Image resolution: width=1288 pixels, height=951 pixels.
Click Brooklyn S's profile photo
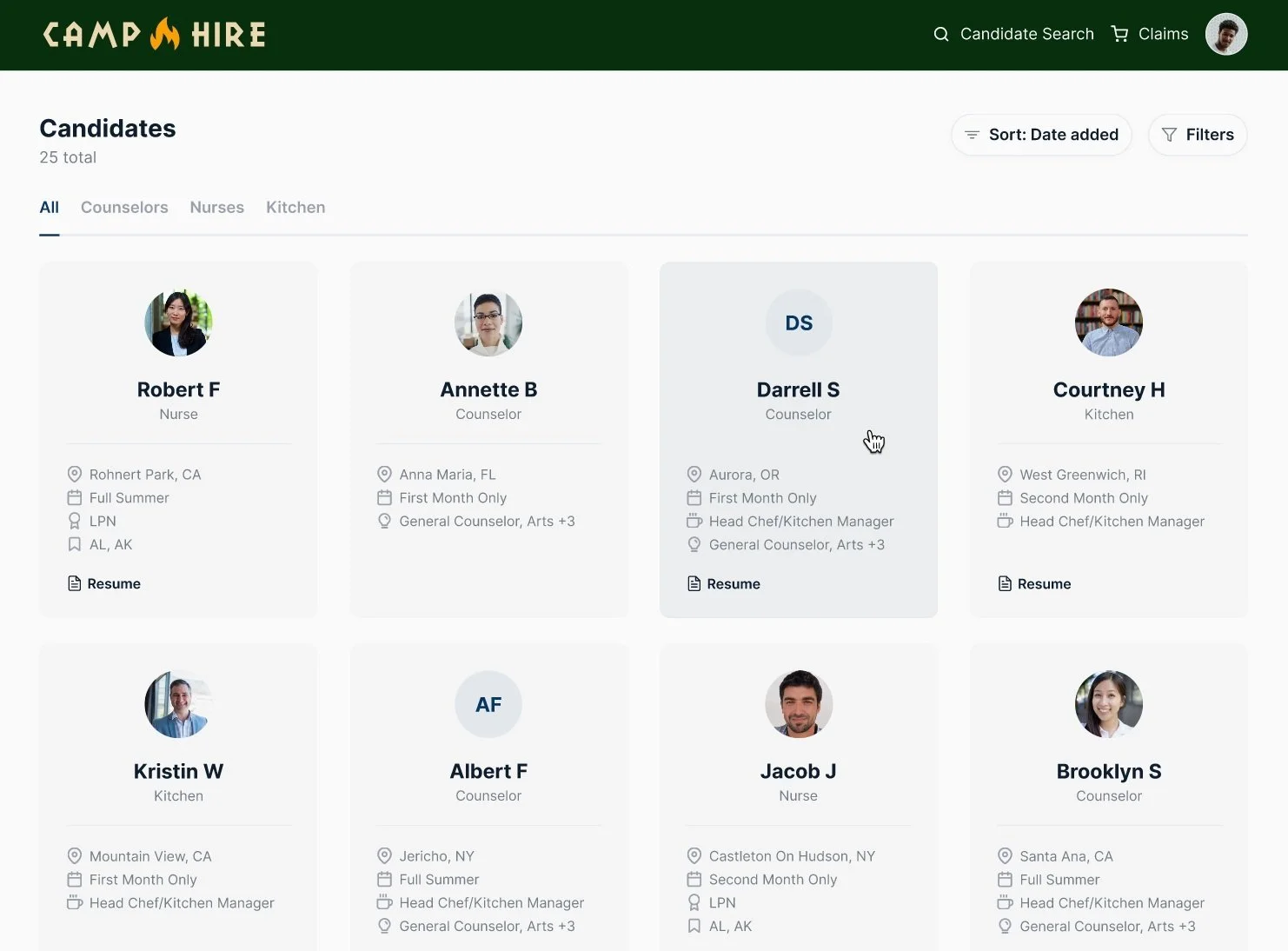tap(1109, 704)
